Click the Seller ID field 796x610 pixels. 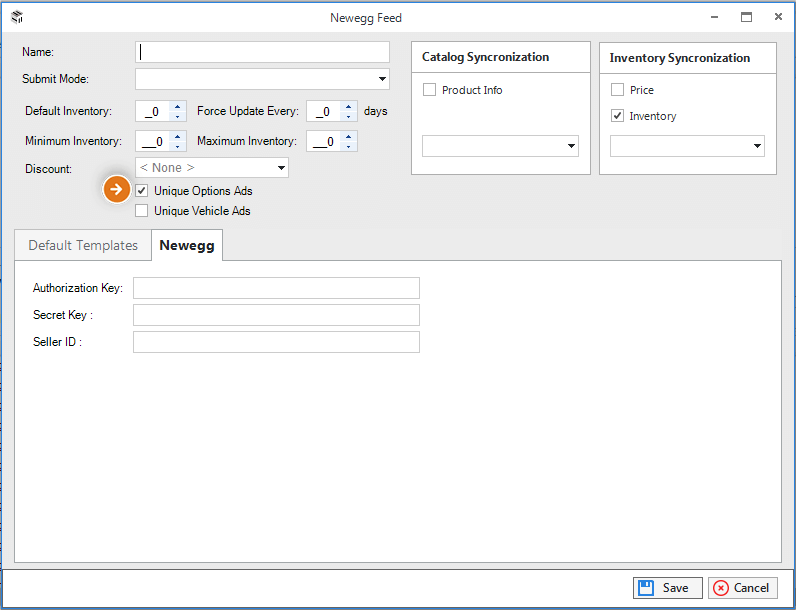click(x=276, y=342)
